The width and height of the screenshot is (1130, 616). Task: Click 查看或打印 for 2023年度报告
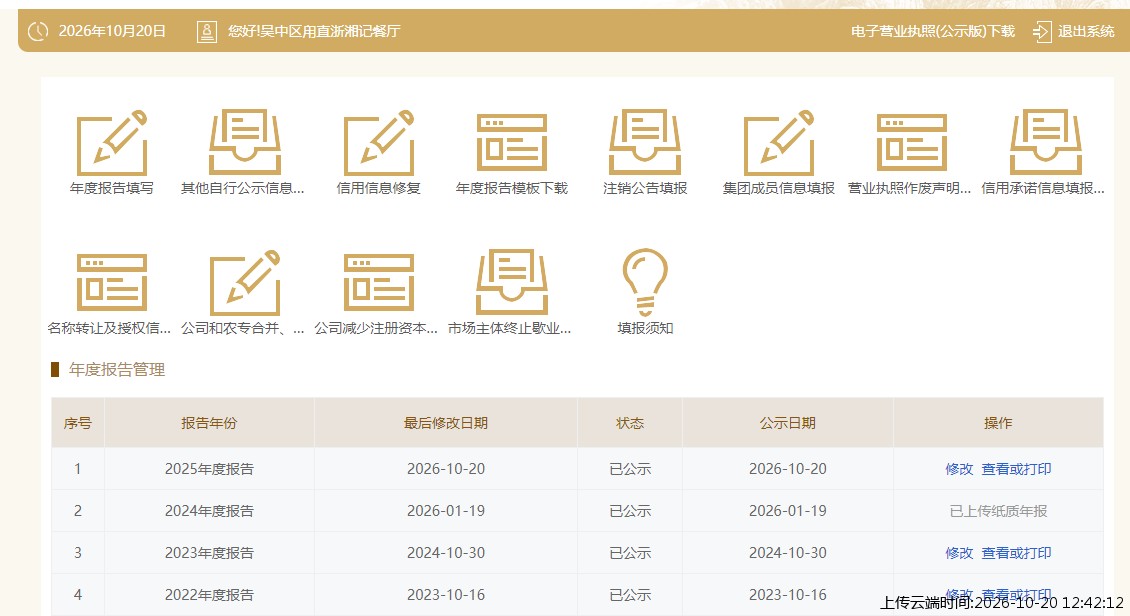click(1016, 553)
